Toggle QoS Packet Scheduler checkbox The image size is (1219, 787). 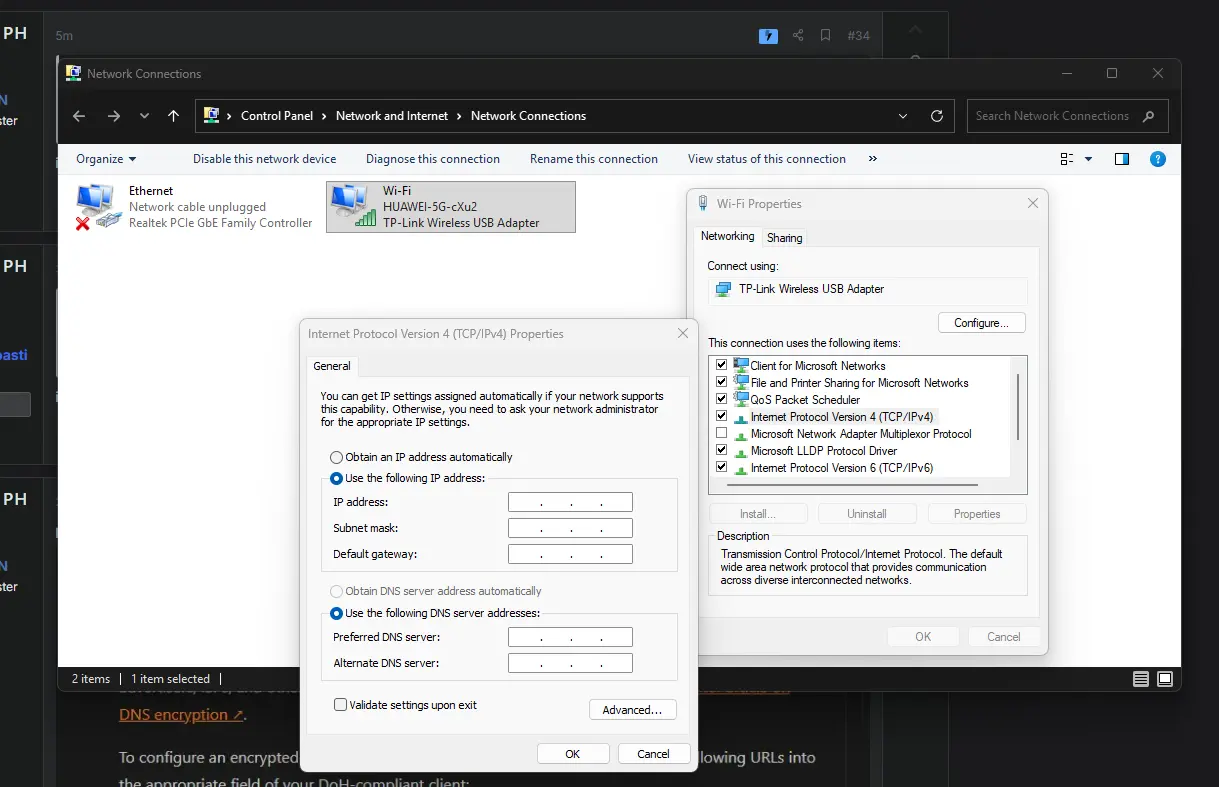click(721, 400)
